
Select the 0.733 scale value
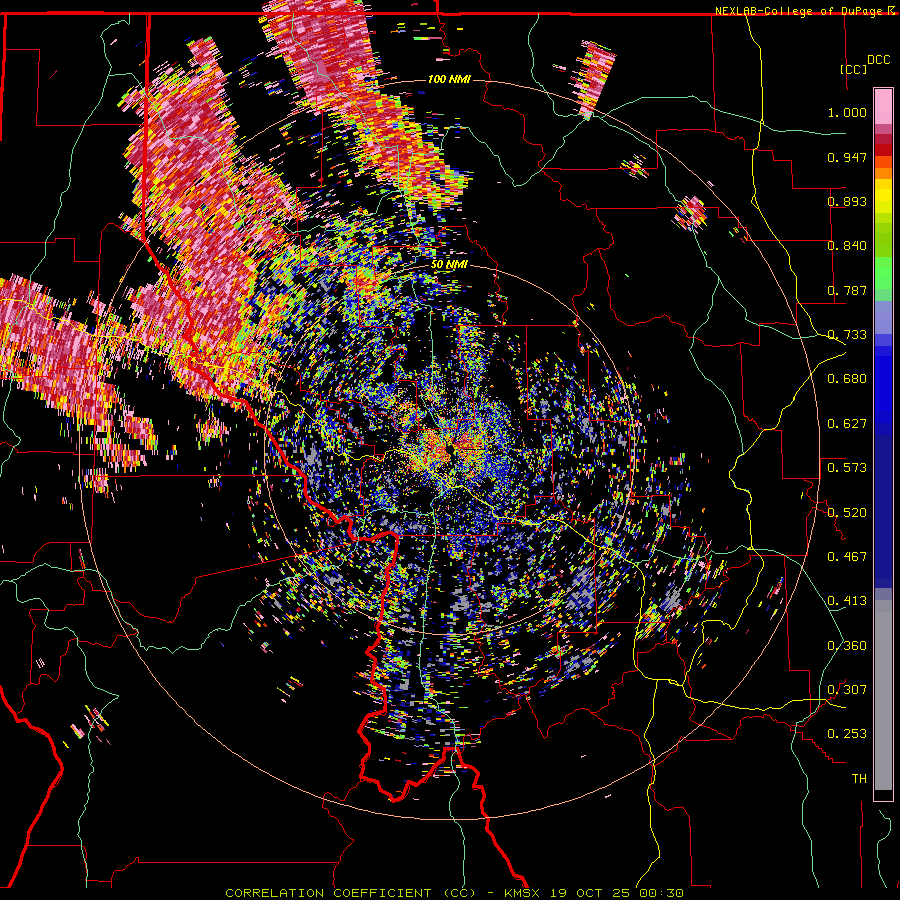pos(847,335)
